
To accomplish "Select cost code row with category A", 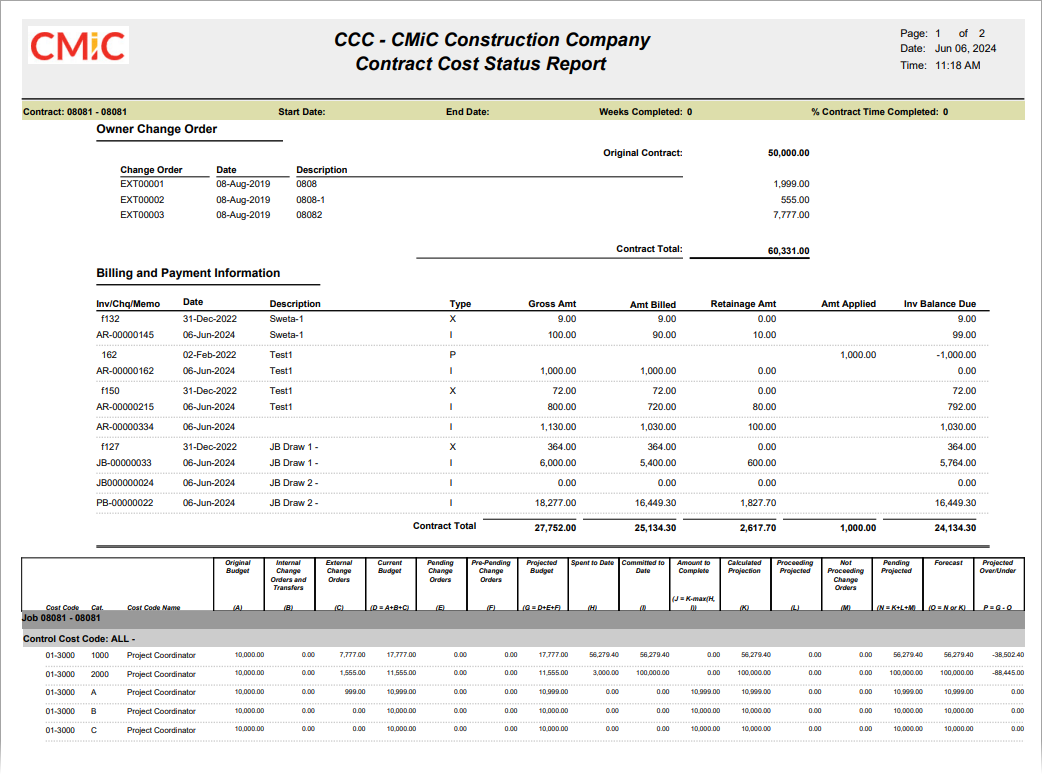I will pyautogui.click(x=534, y=693).
